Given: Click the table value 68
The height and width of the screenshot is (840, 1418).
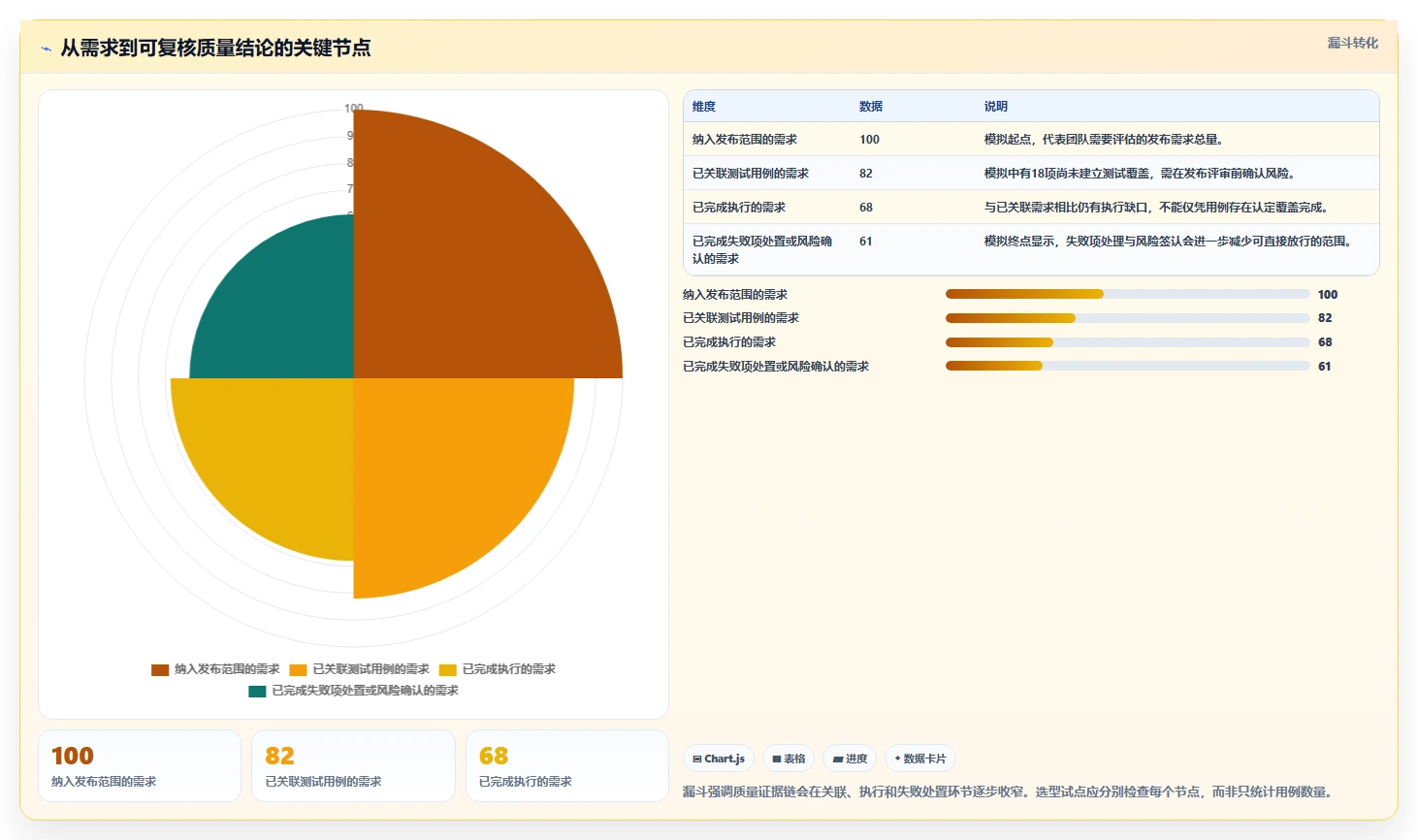Looking at the screenshot, I should point(866,208).
